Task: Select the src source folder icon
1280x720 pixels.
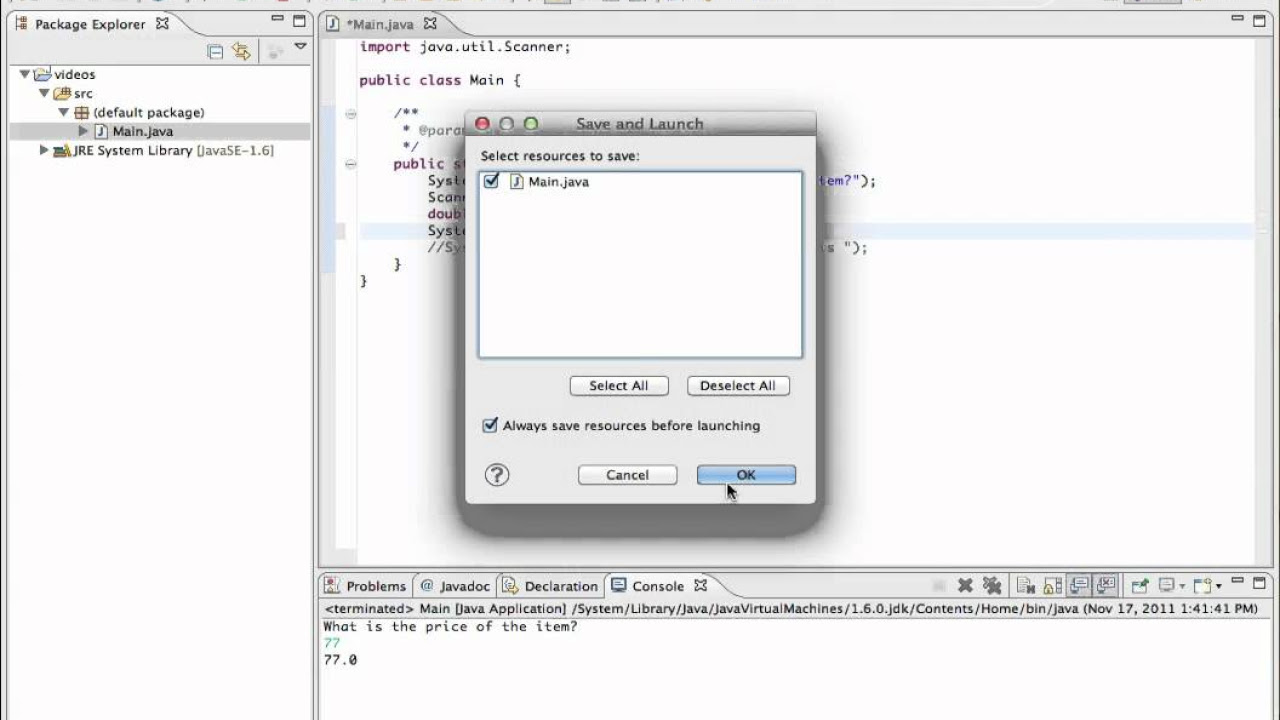Action: [62, 93]
